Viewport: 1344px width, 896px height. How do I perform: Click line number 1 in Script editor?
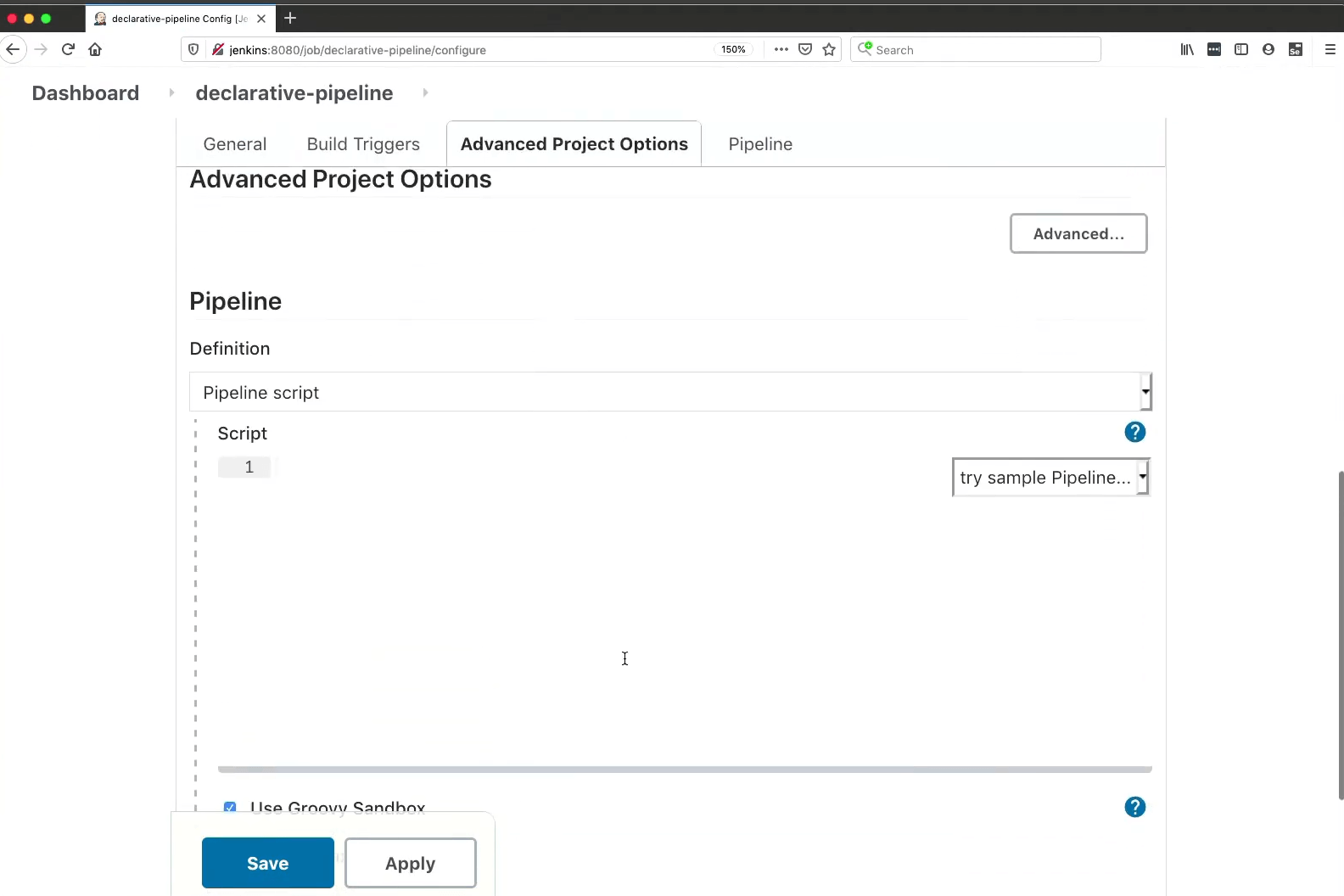249,467
